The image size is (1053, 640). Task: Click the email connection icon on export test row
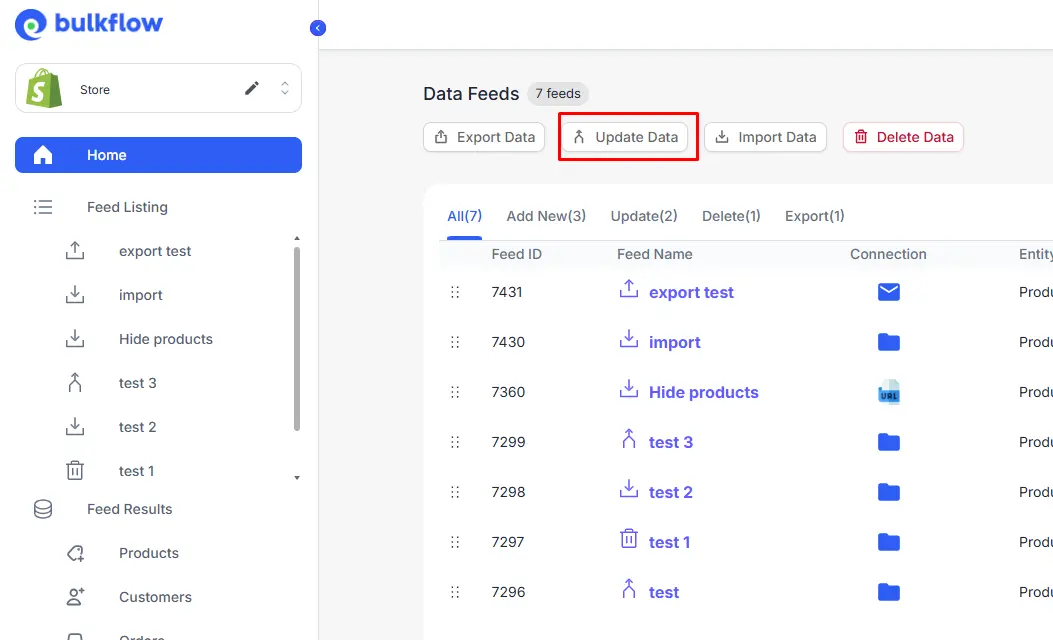889,291
